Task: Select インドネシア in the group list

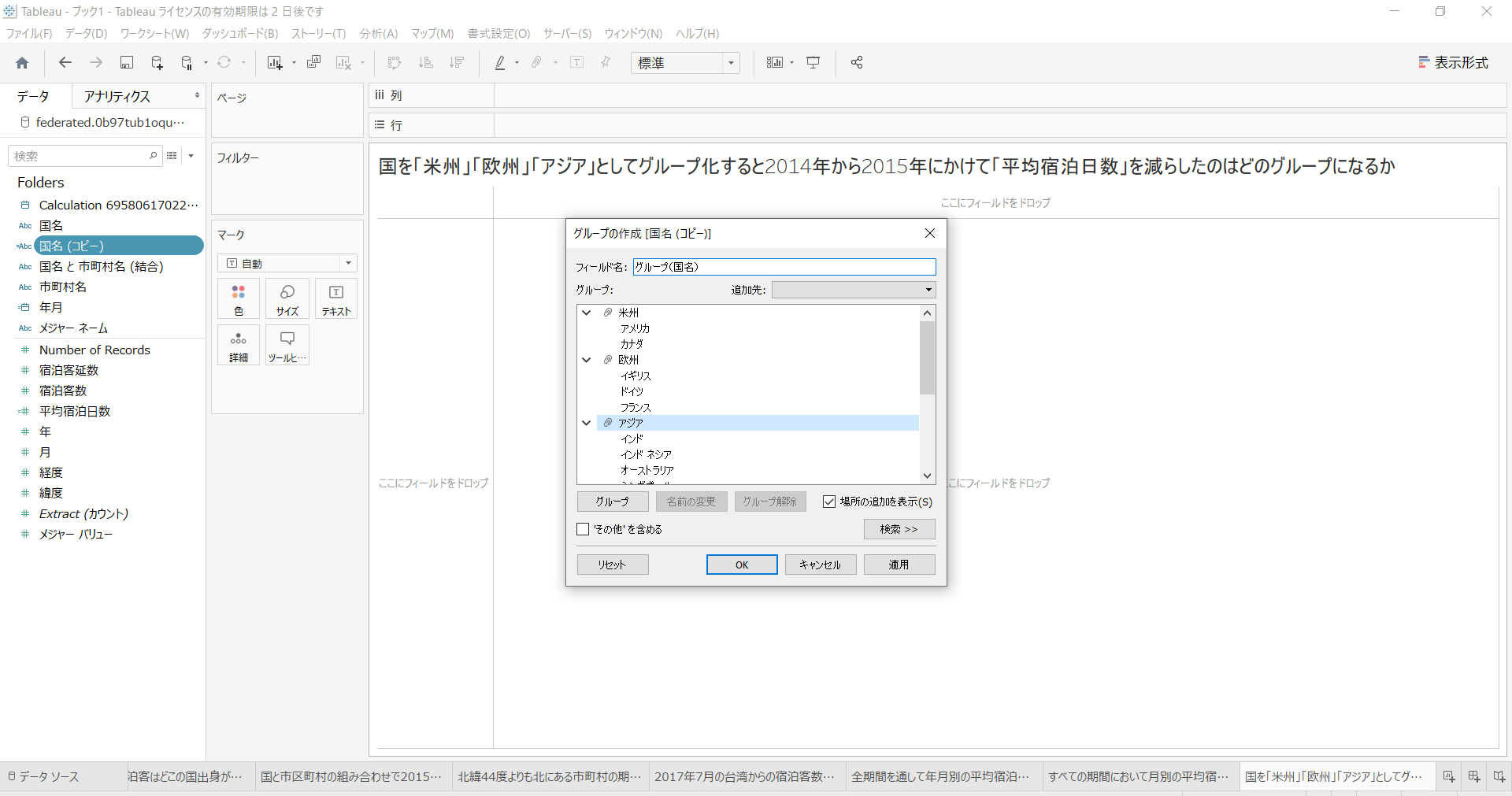Action: (x=646, y=454)
